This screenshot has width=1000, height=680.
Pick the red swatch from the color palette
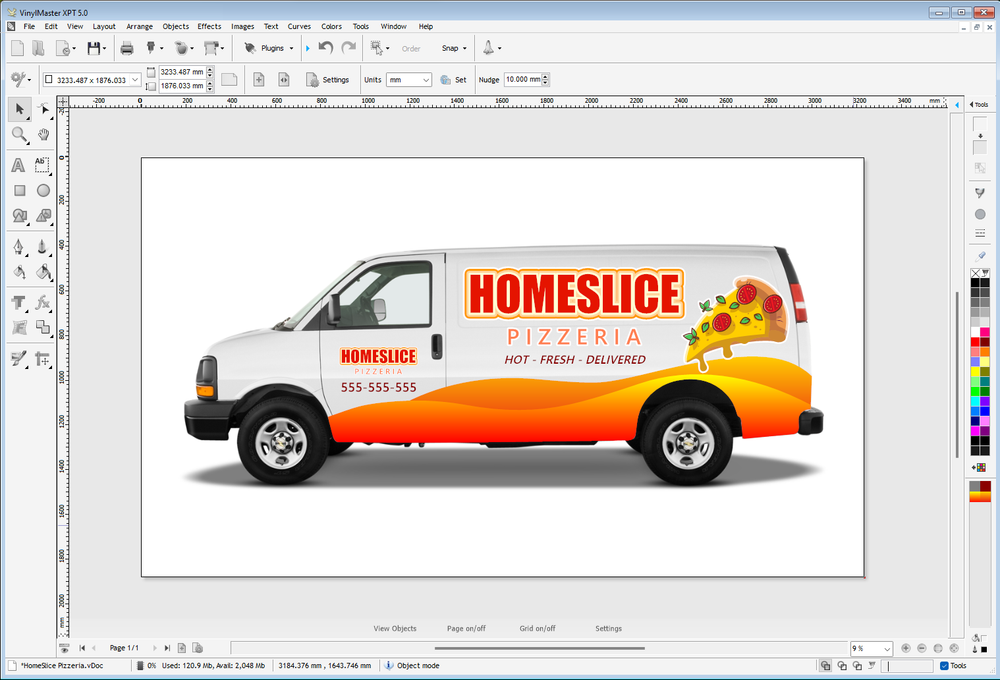click(x=974, y=342)
